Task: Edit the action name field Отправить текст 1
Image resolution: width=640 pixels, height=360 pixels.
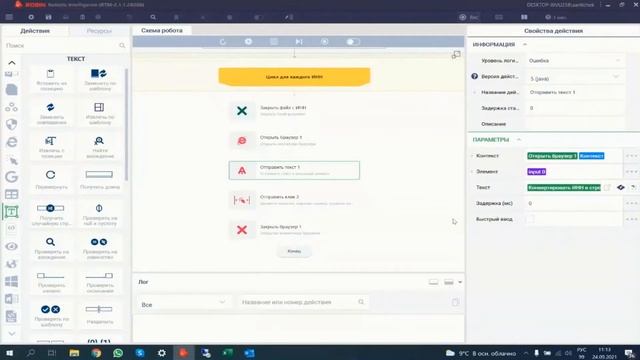Action: 574,92
